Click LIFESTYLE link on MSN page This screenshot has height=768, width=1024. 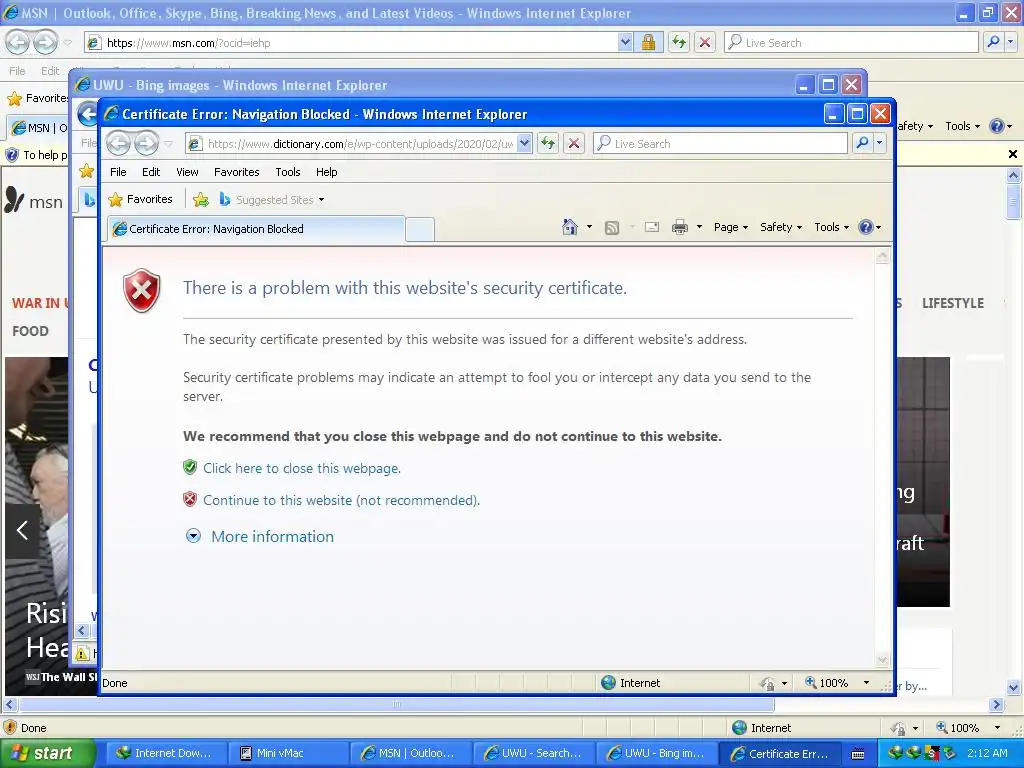953,303
